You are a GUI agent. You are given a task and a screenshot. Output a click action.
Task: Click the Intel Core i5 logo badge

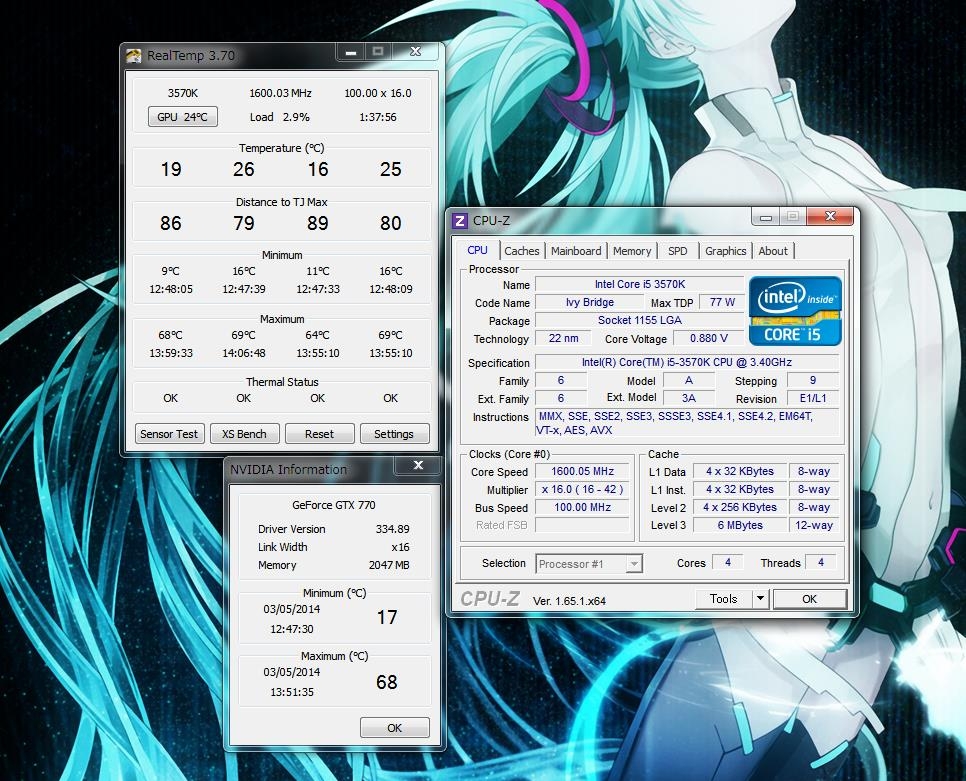coord(795,311)
